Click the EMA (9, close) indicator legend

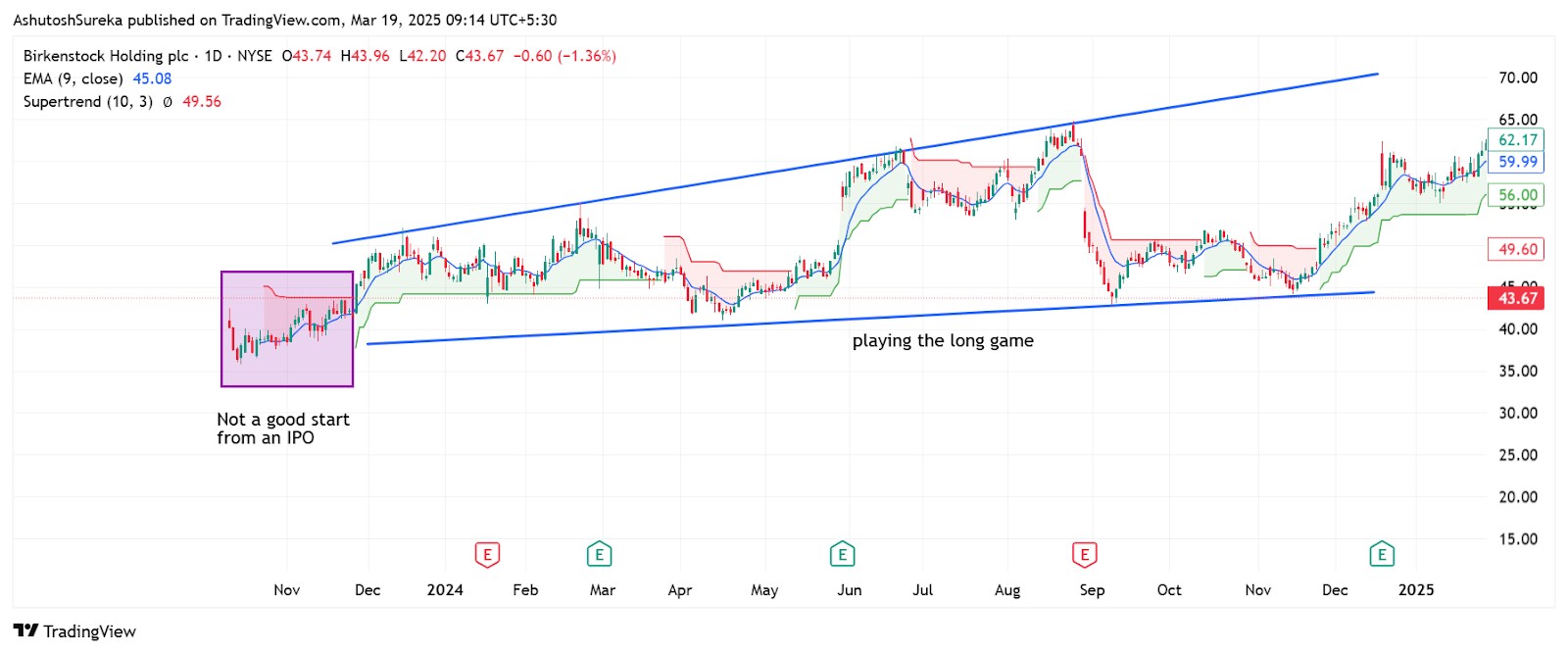(x=73, y=78)
